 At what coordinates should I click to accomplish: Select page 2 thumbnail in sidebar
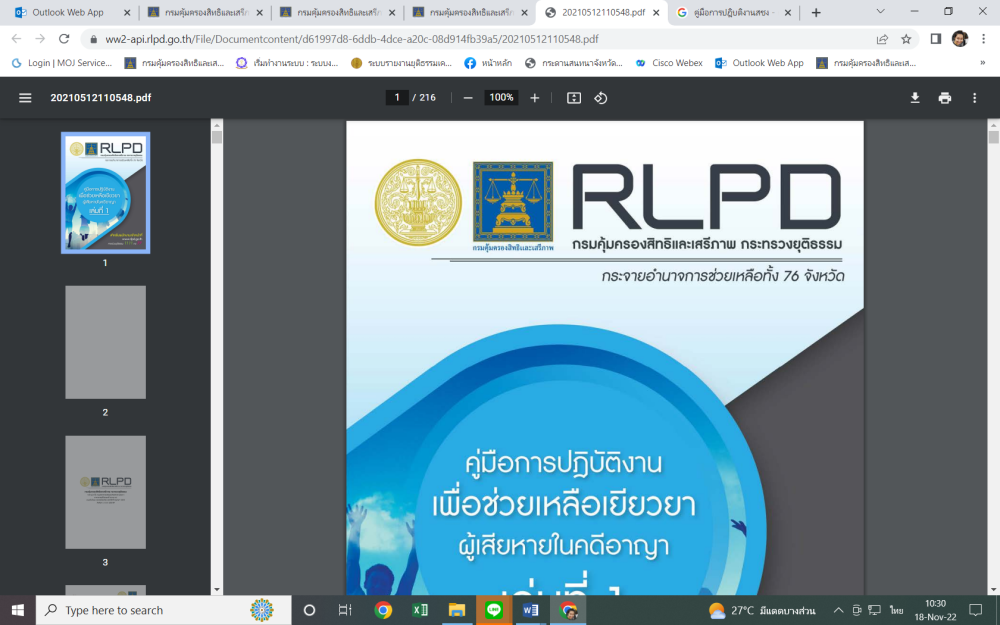click(x=105, y=343)
